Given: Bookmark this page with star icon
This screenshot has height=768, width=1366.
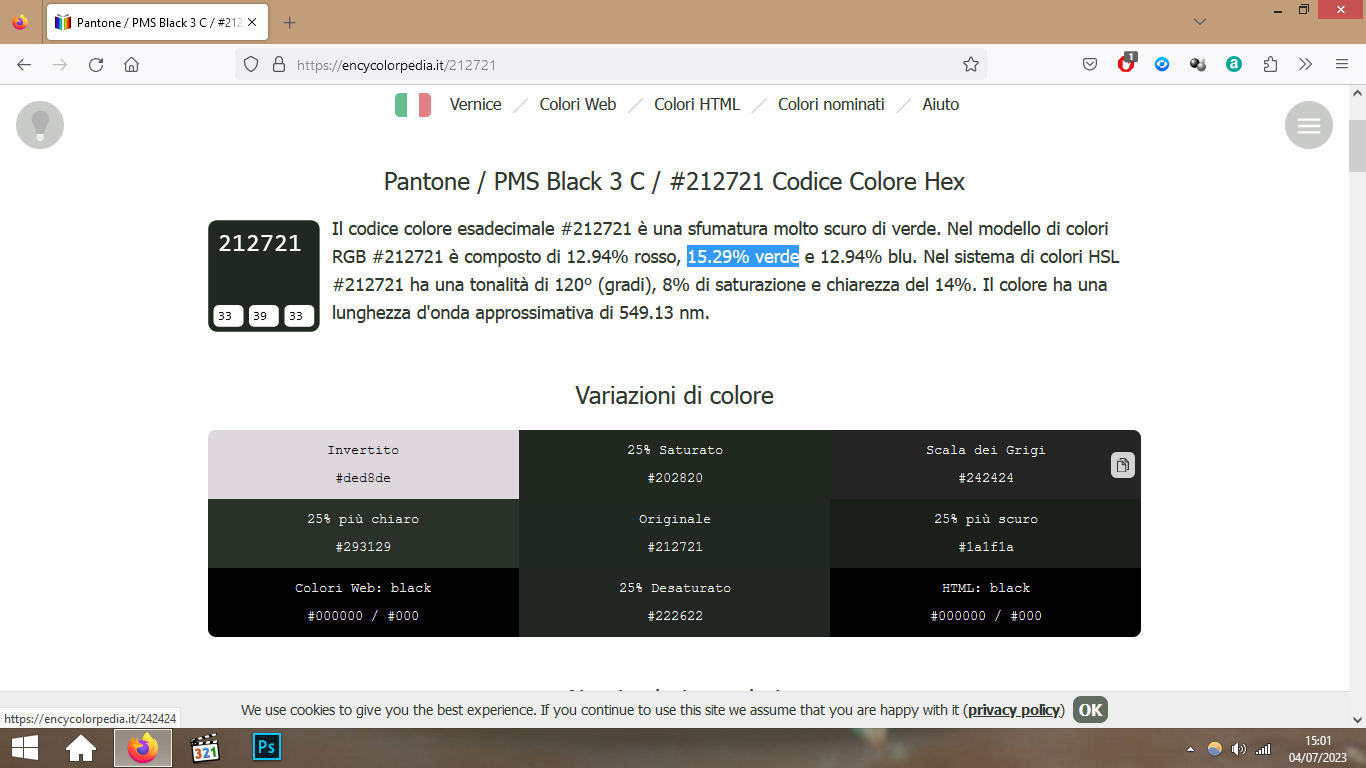Looking at the screenshot, I should click(x=970, y=64).
